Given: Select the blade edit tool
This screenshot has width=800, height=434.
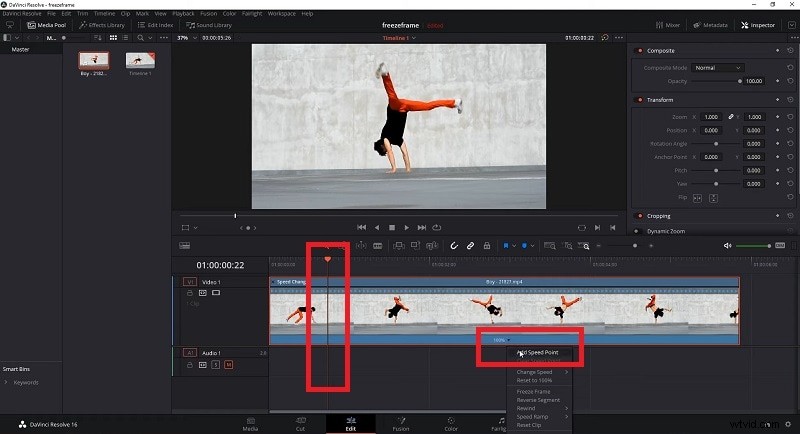Looking at the screenshot, I should [378, 246].
